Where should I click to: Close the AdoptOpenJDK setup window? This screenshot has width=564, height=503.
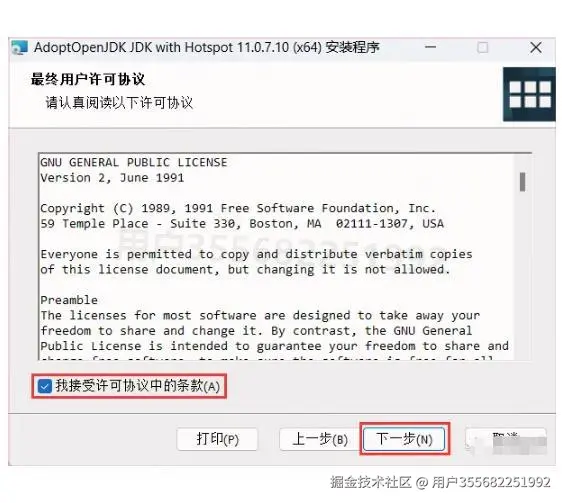[x=536, y=47]
